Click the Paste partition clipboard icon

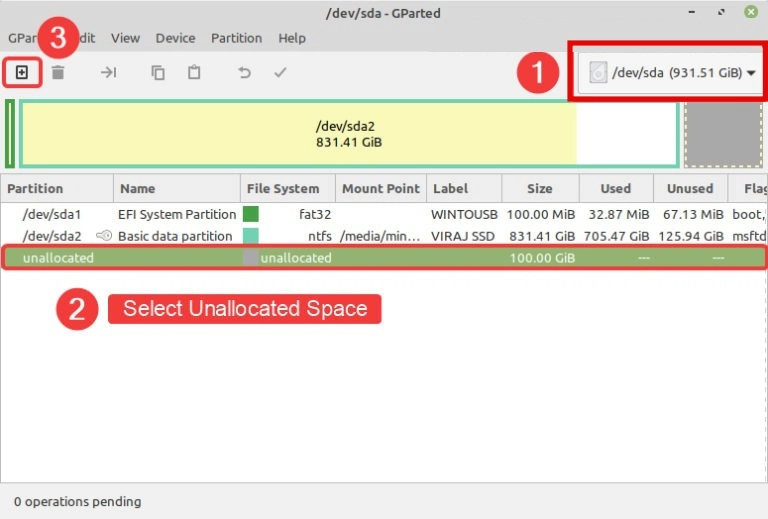point(194,72)
